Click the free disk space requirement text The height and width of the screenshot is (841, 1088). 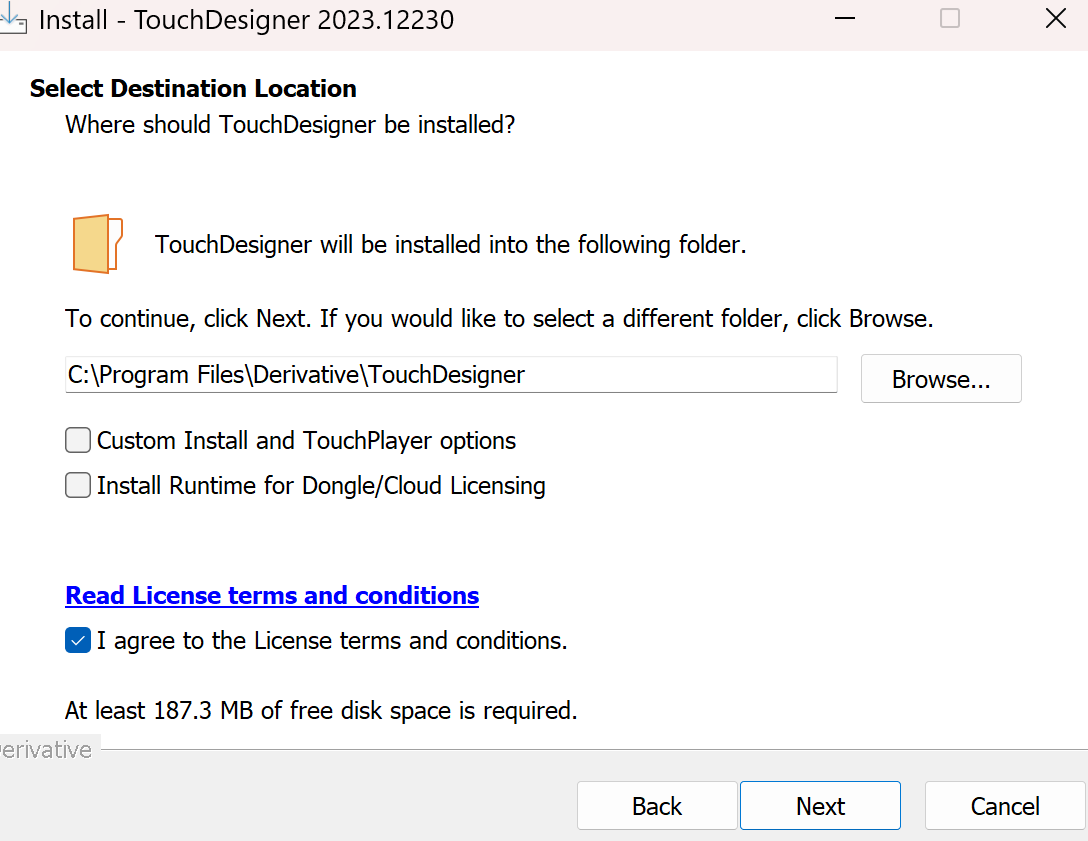coord(321,711)
